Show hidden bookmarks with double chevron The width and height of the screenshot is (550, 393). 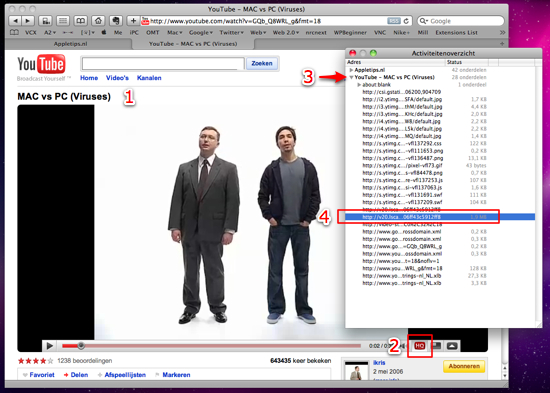coord(502,32)
